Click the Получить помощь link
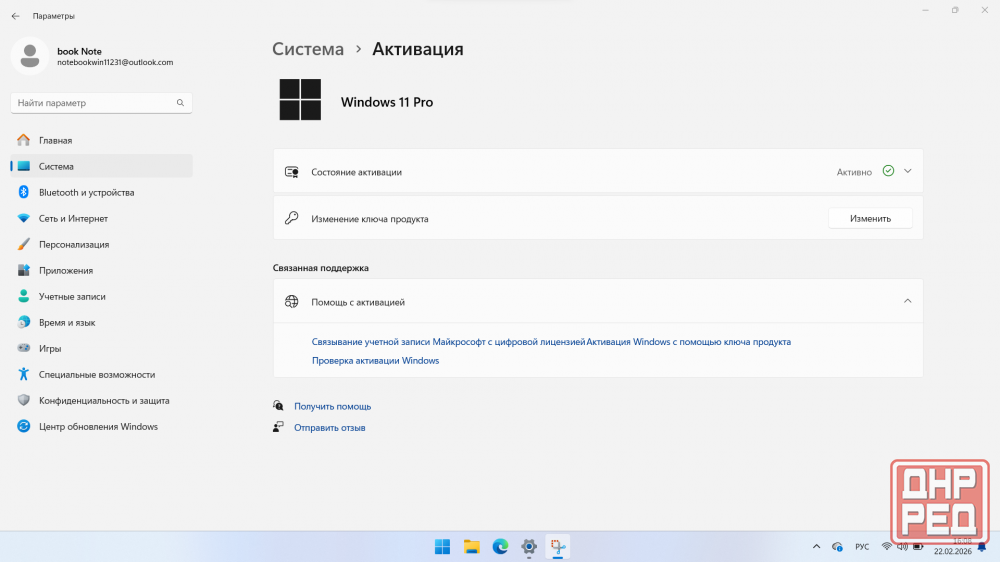 tap(332, 406)
